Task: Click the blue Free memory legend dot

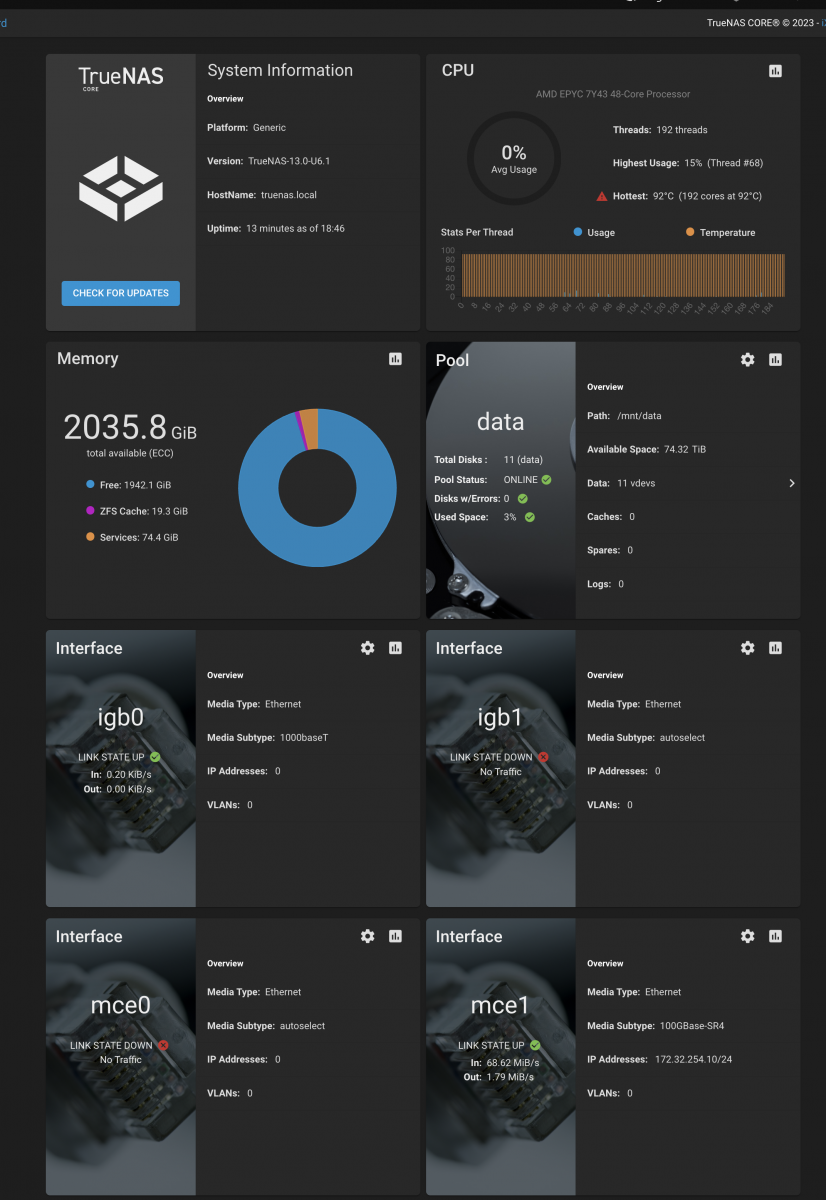Action: (90, 484)
